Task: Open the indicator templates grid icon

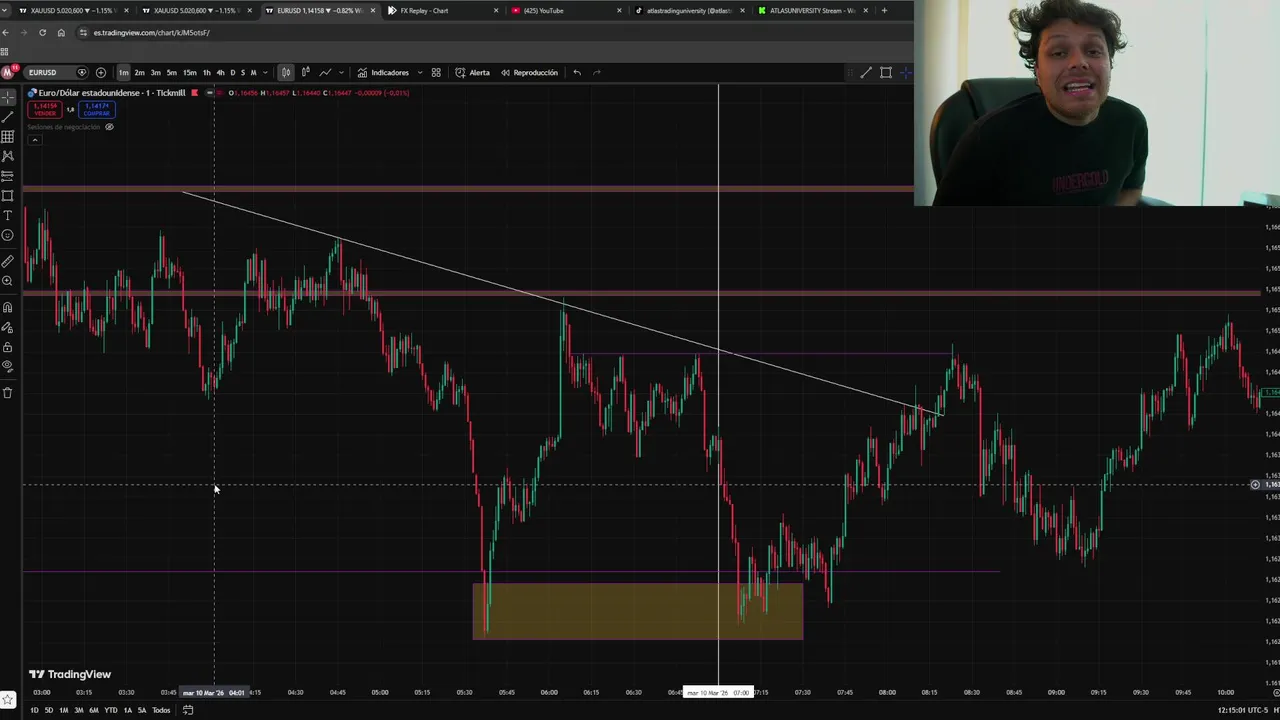Action: (436, 72)
